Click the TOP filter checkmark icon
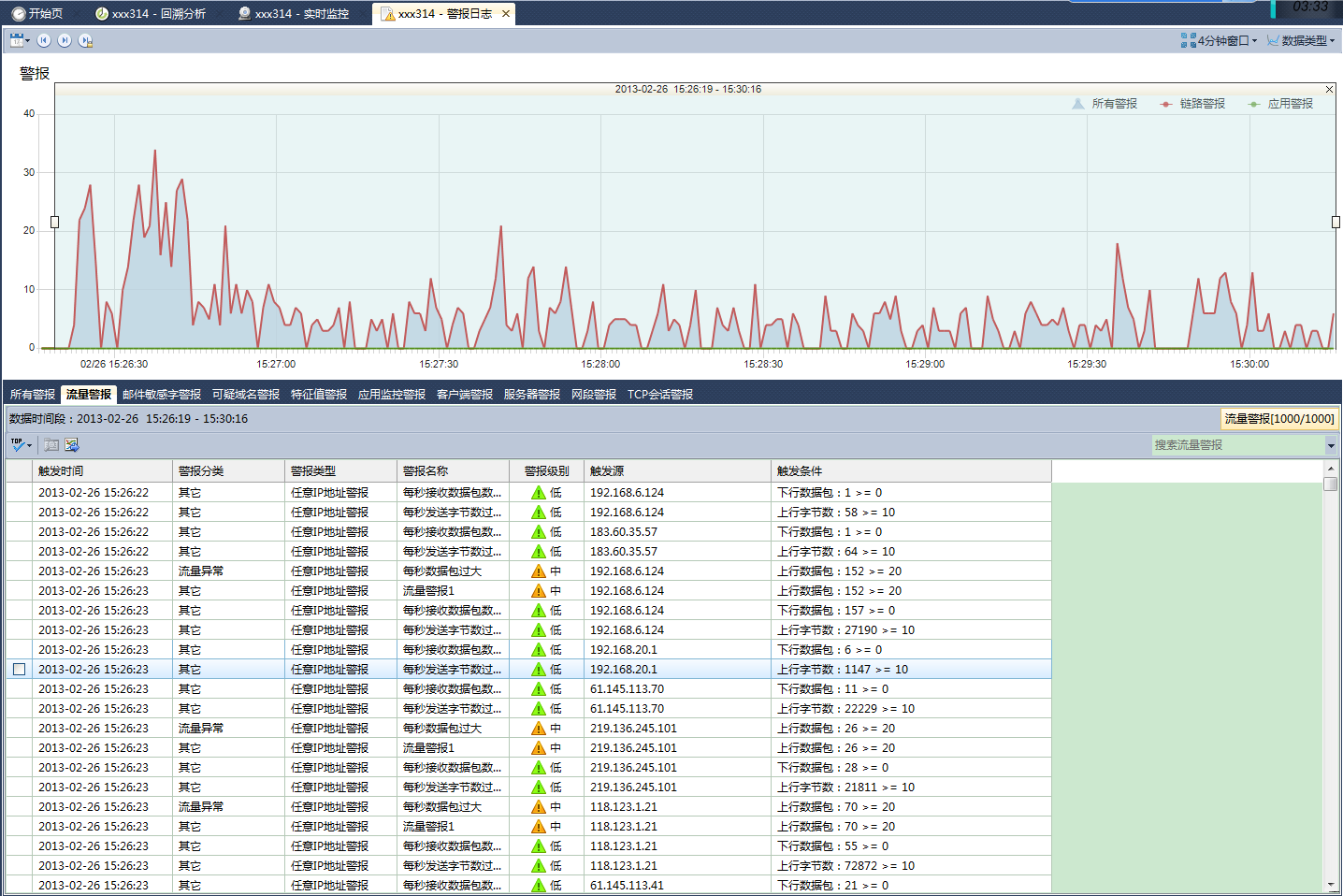 (19, 445)
